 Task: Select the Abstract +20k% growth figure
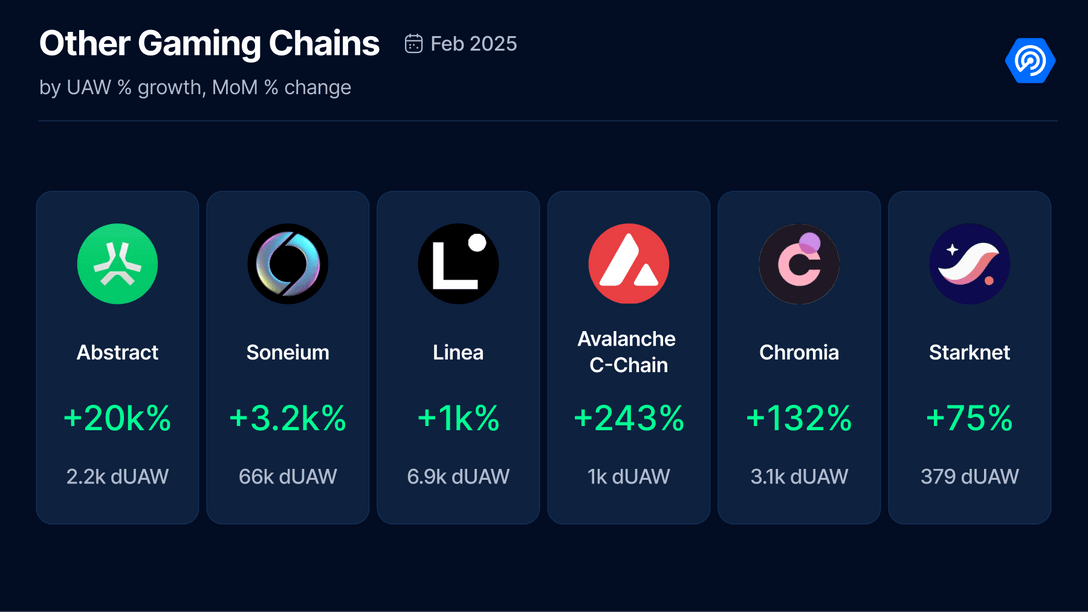117,418
